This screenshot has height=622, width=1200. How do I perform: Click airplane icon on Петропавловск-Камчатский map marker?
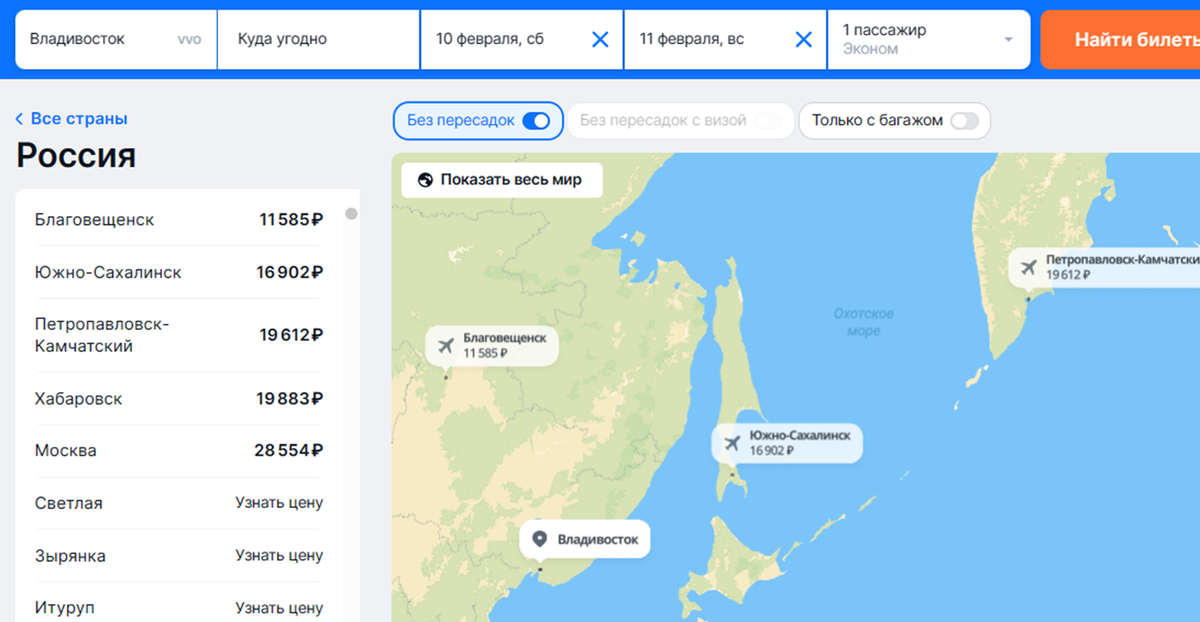tap(1030, 268)
